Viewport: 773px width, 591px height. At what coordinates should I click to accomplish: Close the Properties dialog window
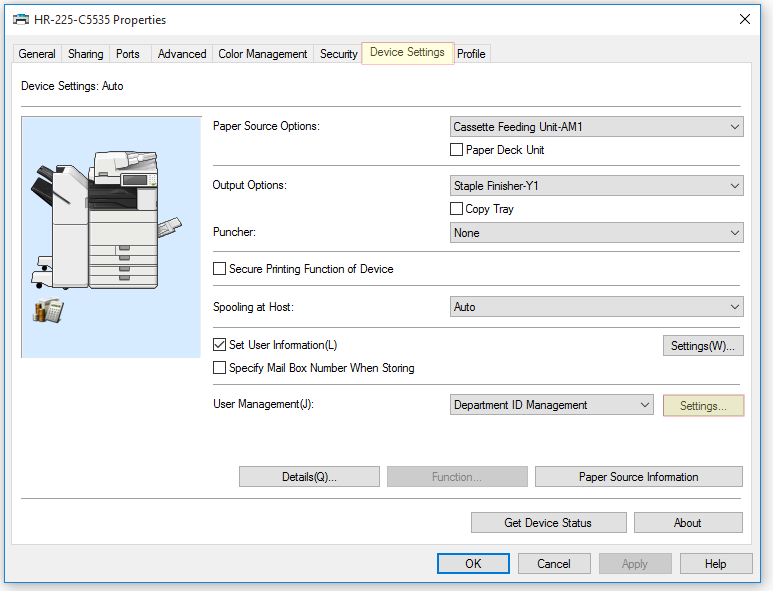coord(744,20)
